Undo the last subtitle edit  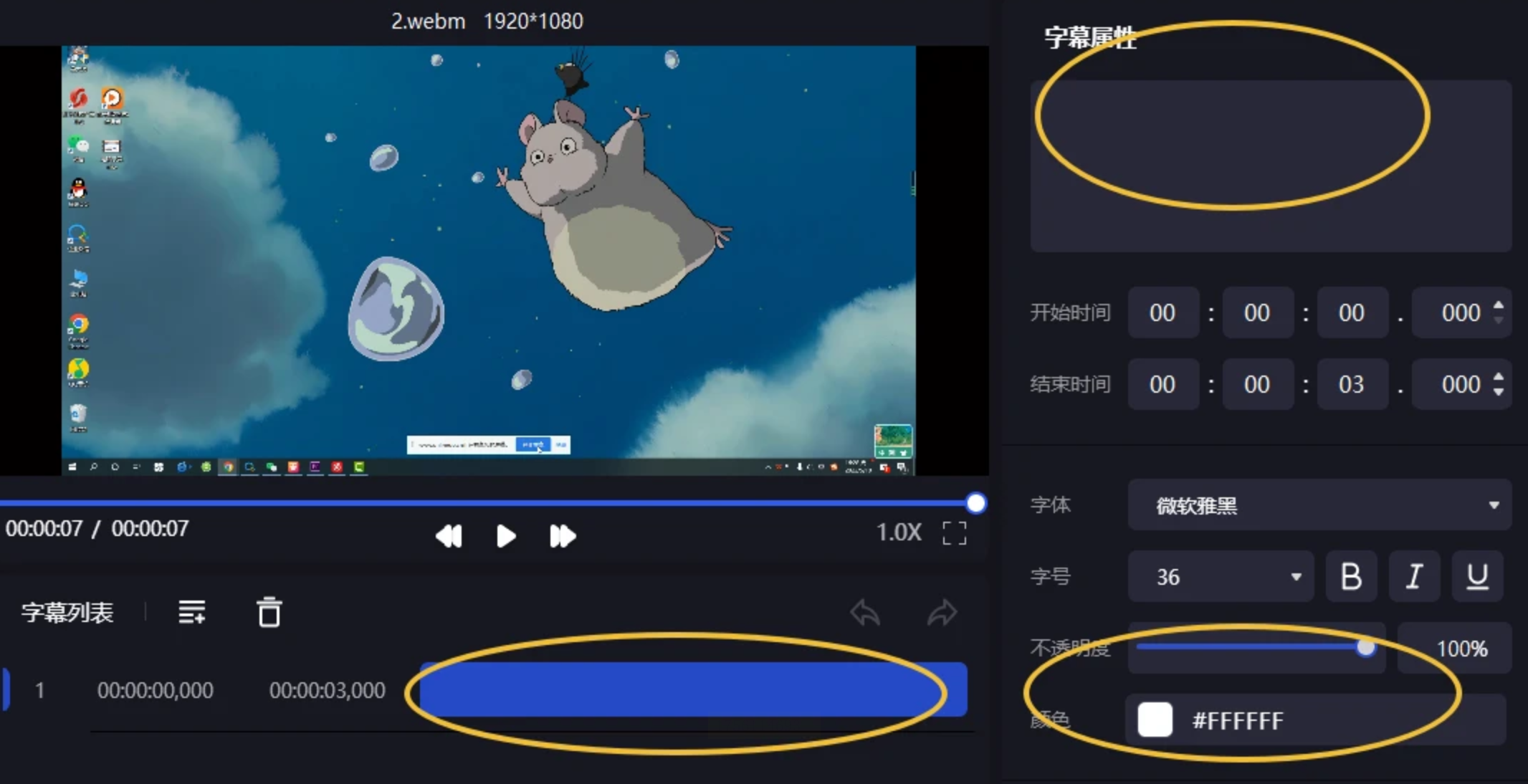click(865, 613)
